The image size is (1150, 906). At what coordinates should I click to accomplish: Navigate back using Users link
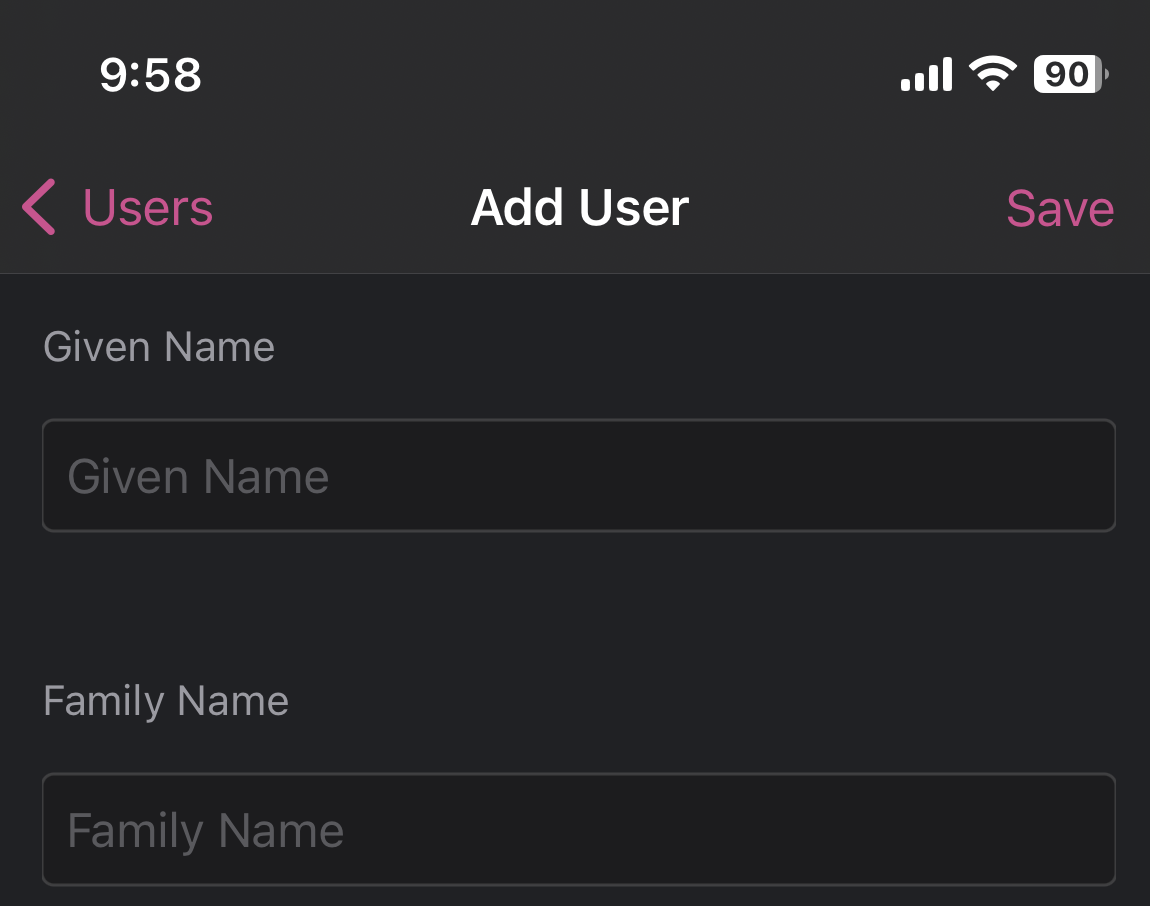click(x=148, y=207)
